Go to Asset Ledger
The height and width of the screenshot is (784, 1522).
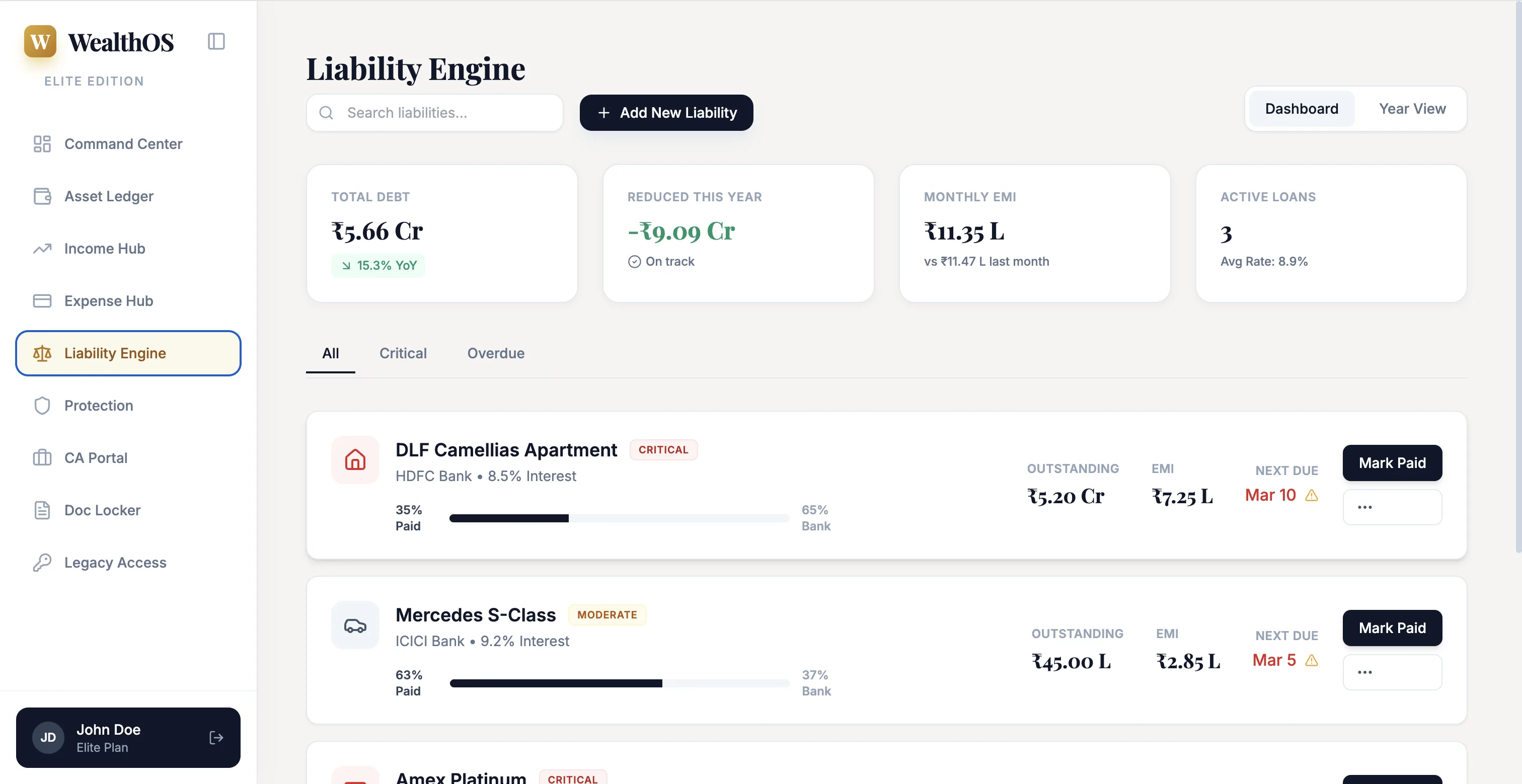pyautogui.click(x=128, y=196)
